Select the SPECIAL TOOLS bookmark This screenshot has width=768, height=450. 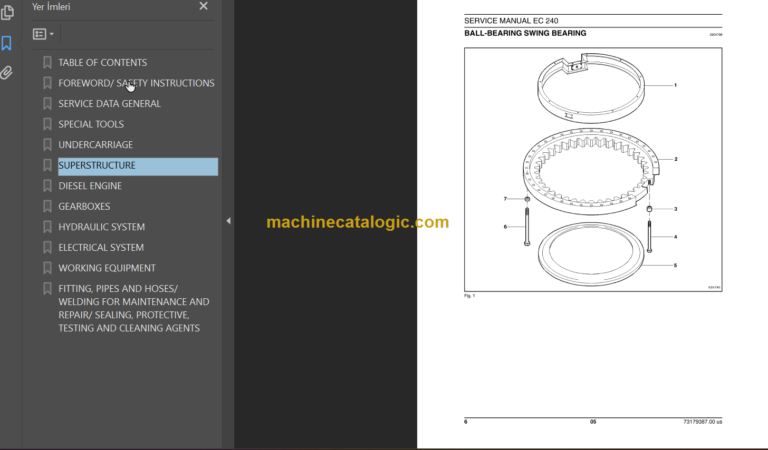tap(91, 124)
